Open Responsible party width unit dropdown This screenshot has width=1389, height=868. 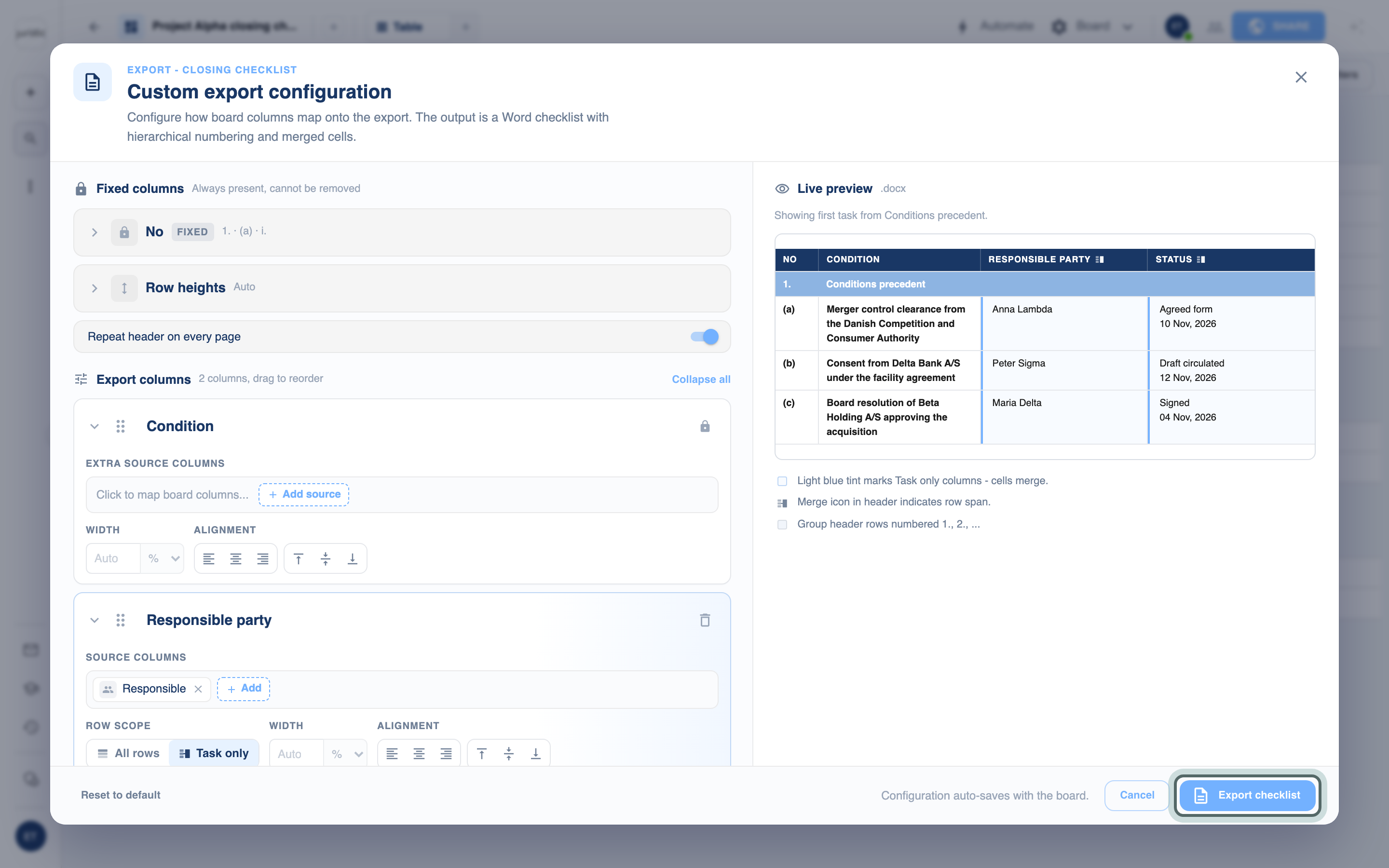pyautogui.click(x=346, y=754)
